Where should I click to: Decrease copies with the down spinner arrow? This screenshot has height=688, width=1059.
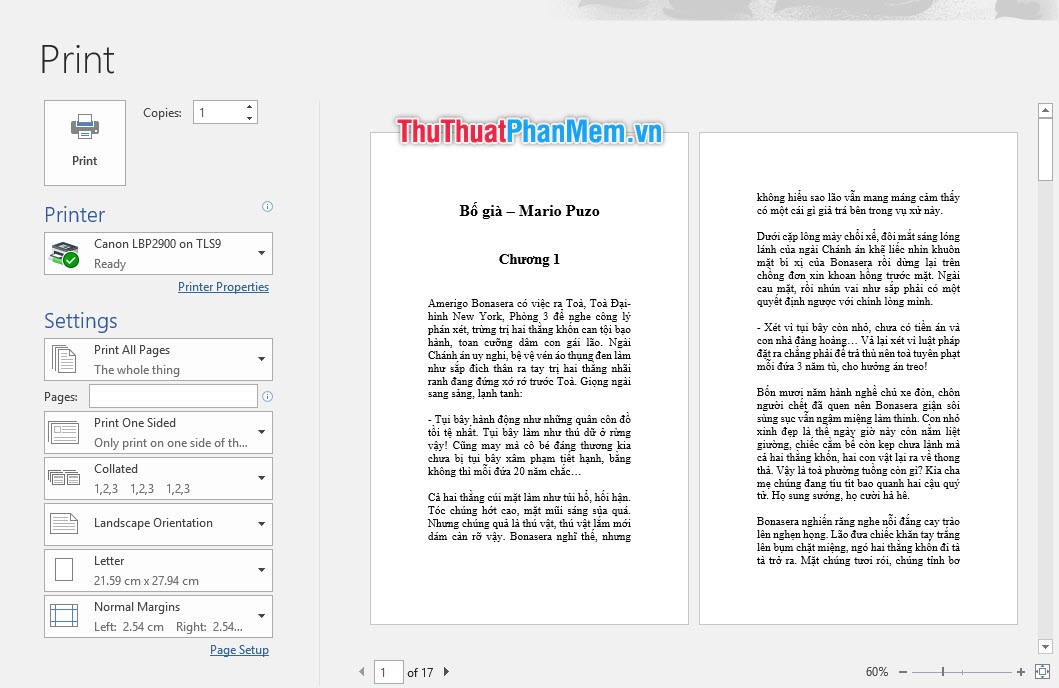coord(249,117)
